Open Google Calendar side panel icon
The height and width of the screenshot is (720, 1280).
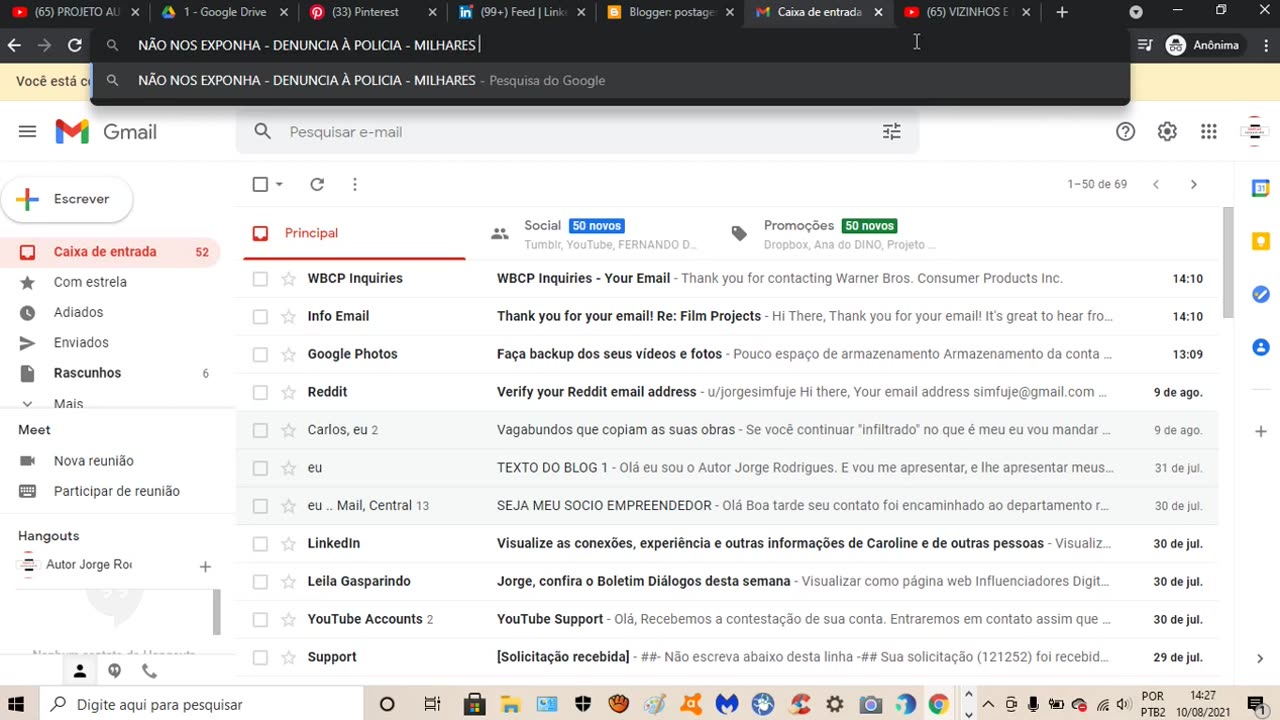click(x=1261, y=188)
